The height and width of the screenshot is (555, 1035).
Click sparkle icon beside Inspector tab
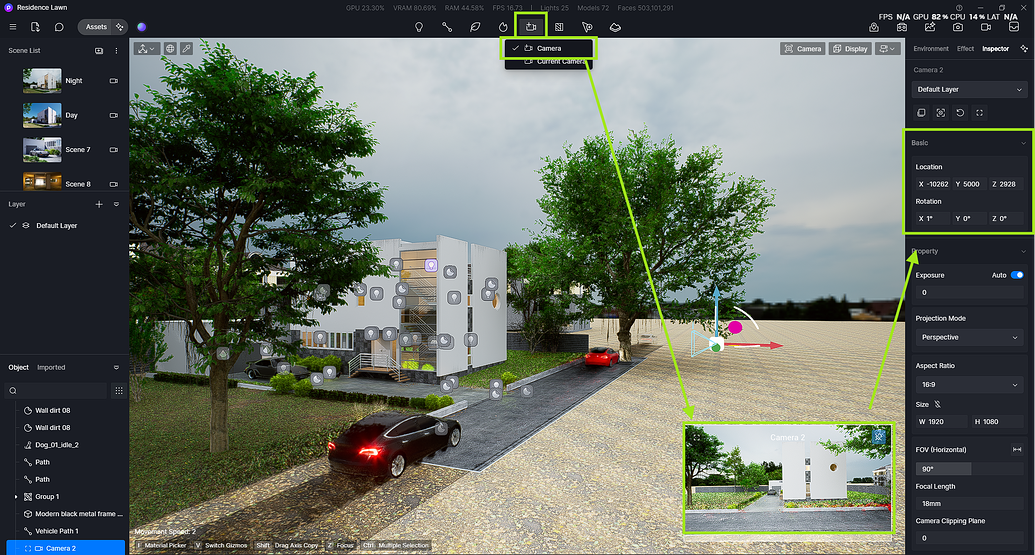tap(1024, 49)
